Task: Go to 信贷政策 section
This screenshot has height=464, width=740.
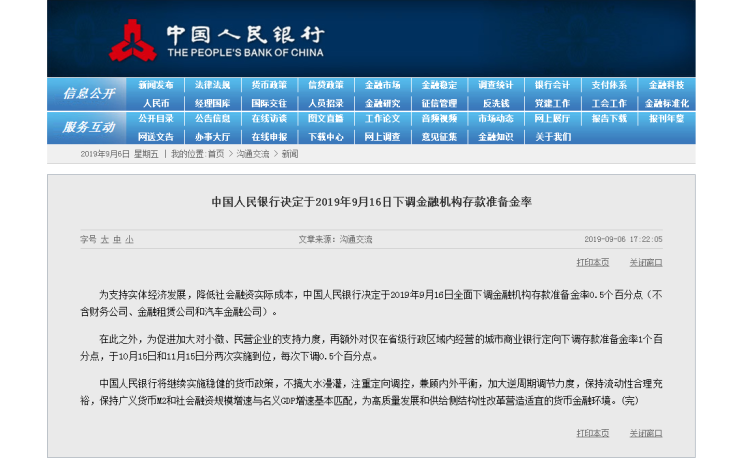Action: pyautogui.click(x=326, y=85)
